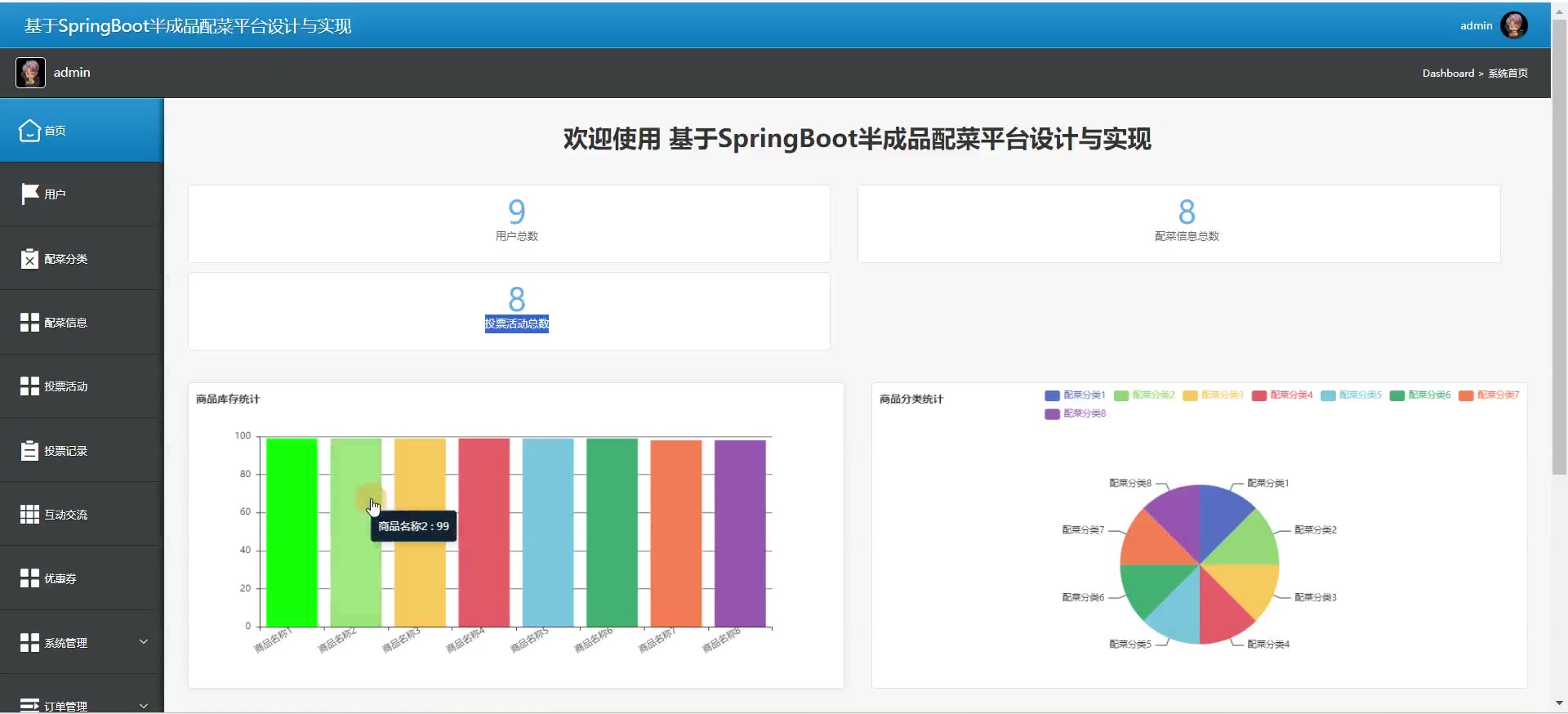
Task: Click the grid icon beside 互动交流
Action: coord(29,515)
